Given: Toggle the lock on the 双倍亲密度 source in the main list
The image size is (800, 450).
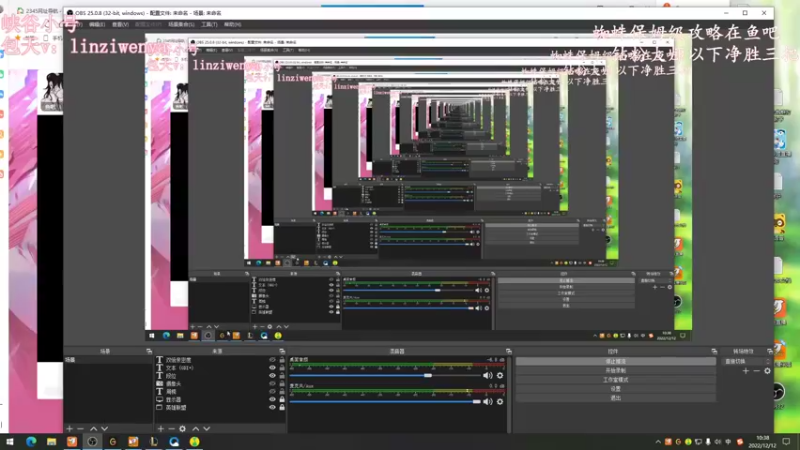Looking at the screenshot, I should (x=282, y=360).
